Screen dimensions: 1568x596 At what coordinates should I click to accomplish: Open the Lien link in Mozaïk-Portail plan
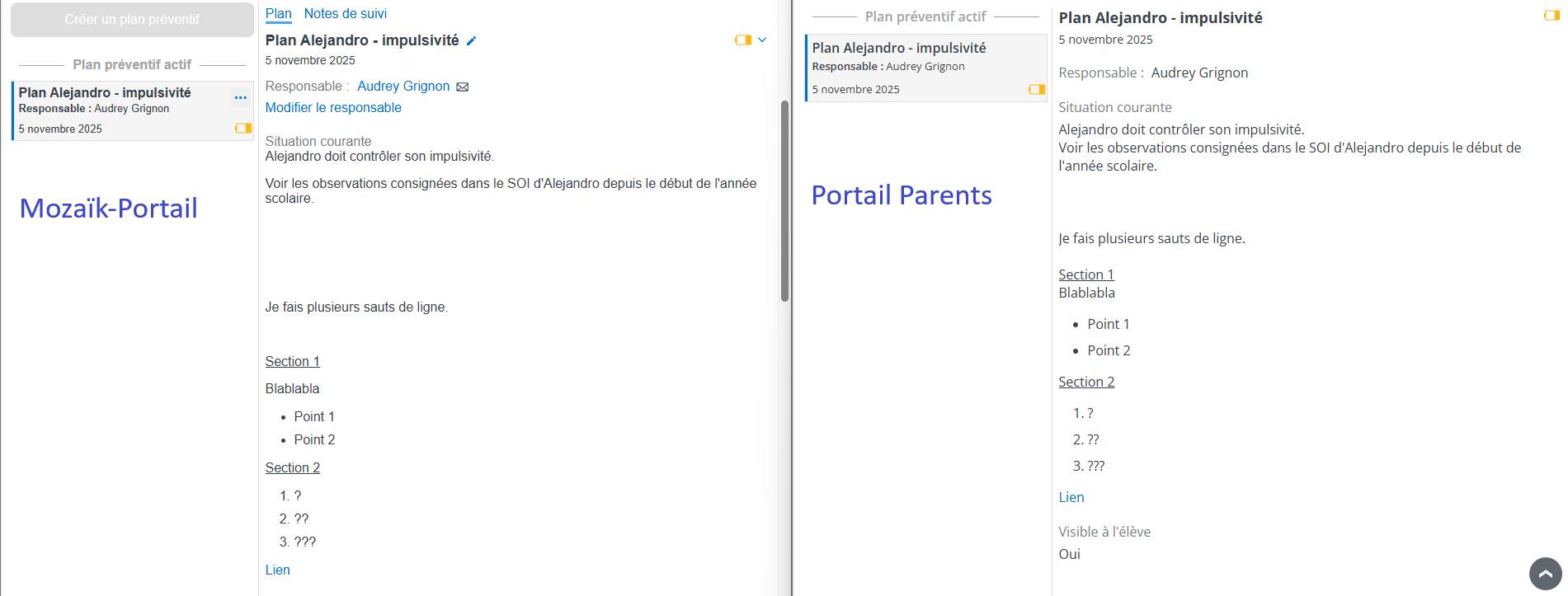[x=277, y=570]
